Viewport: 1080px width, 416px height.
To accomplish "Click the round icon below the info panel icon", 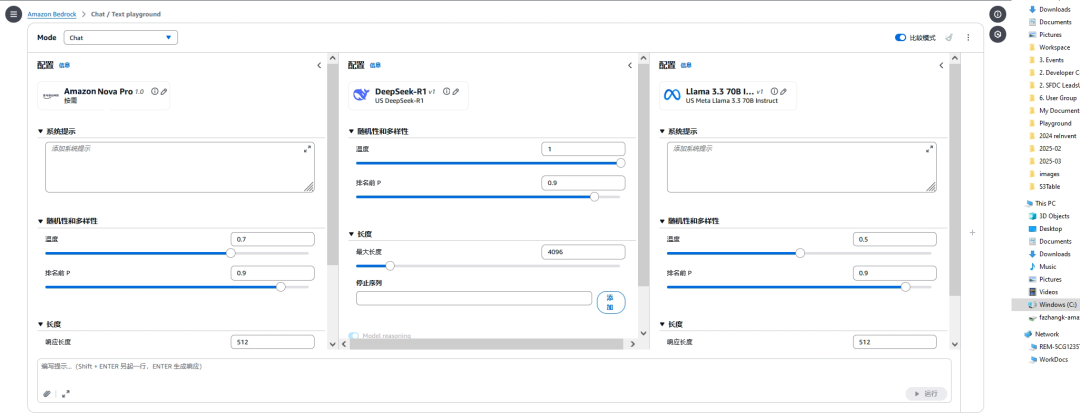I will pyautogui.click(x=998, y=34).
